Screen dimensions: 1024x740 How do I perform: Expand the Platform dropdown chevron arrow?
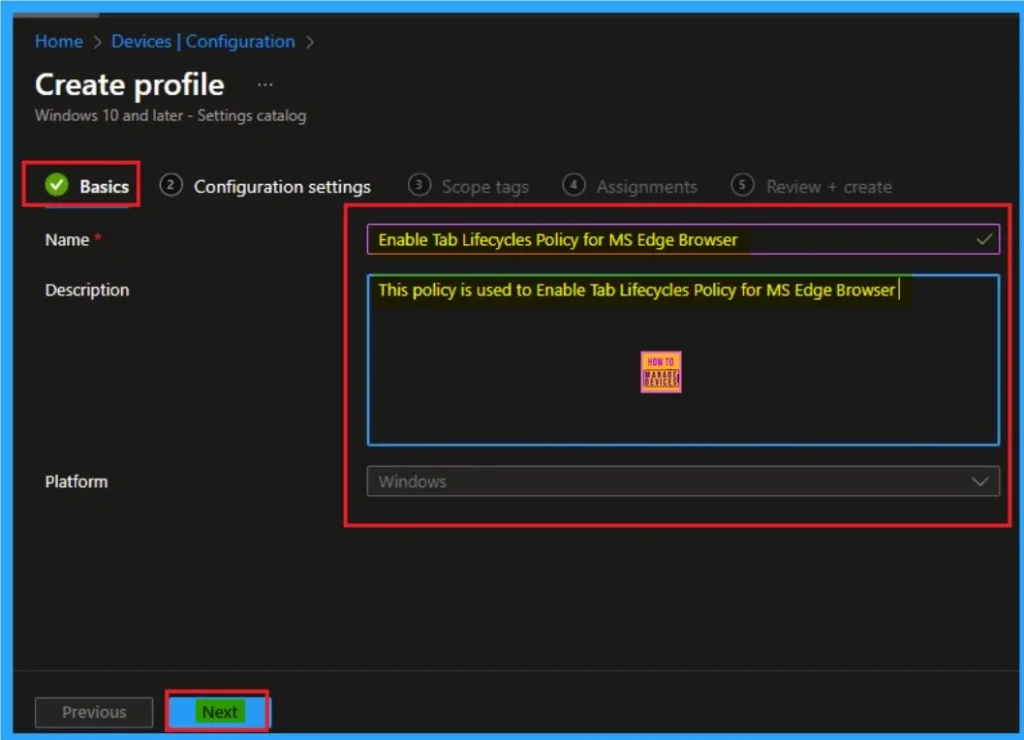pyautogui.click(x=980, y=482)
